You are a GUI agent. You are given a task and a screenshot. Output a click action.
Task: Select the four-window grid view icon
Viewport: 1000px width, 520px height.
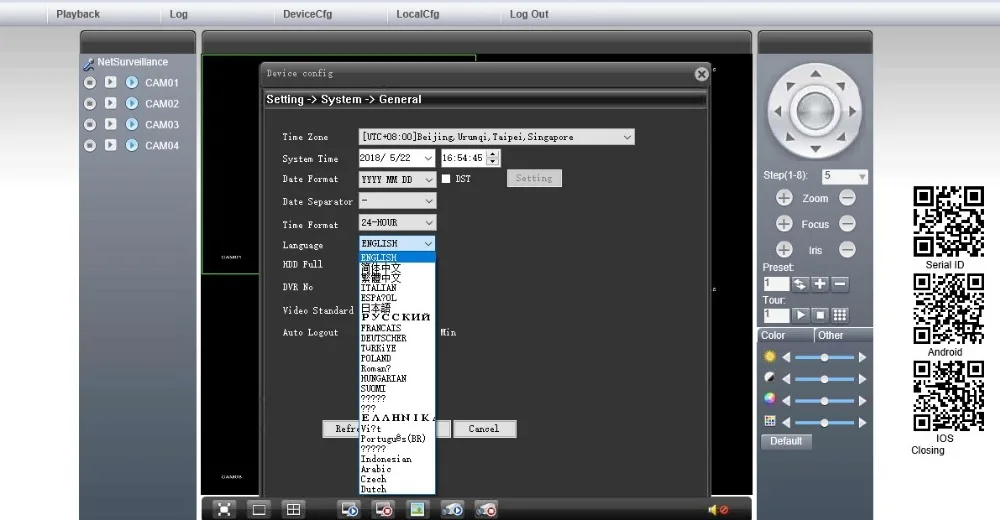click(x=293, y=509)
